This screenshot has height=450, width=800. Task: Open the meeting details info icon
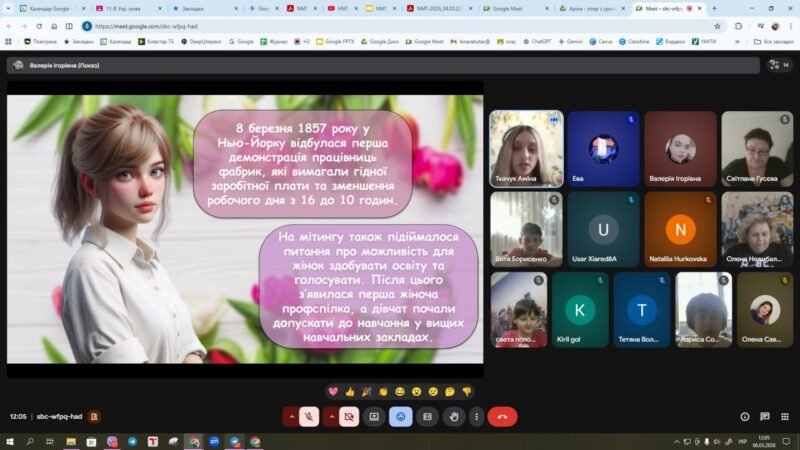[744, 416]
